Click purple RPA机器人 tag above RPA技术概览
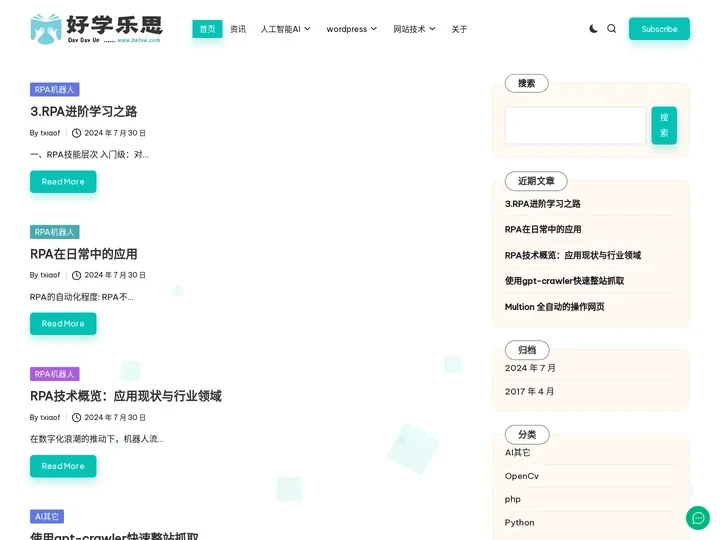This screenshot has height=540, width=720. (55, 374)
